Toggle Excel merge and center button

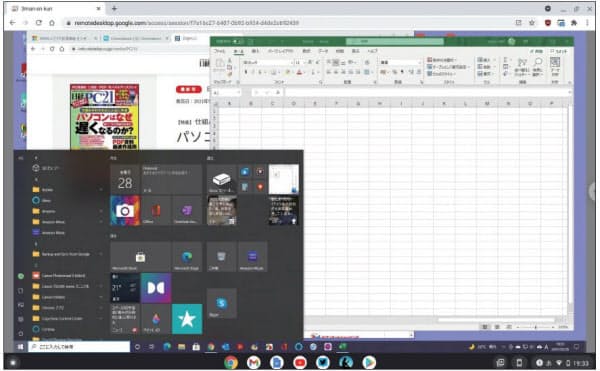tap(367, 72)
